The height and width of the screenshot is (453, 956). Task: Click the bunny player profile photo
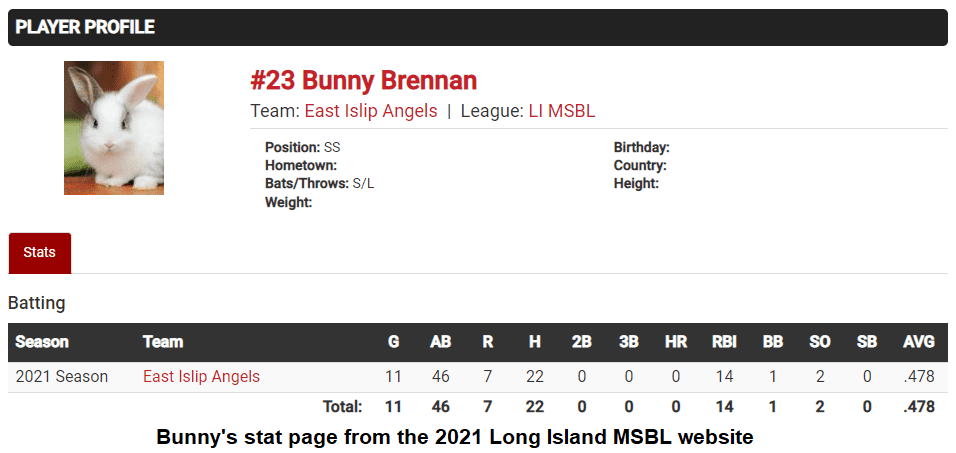114,128
